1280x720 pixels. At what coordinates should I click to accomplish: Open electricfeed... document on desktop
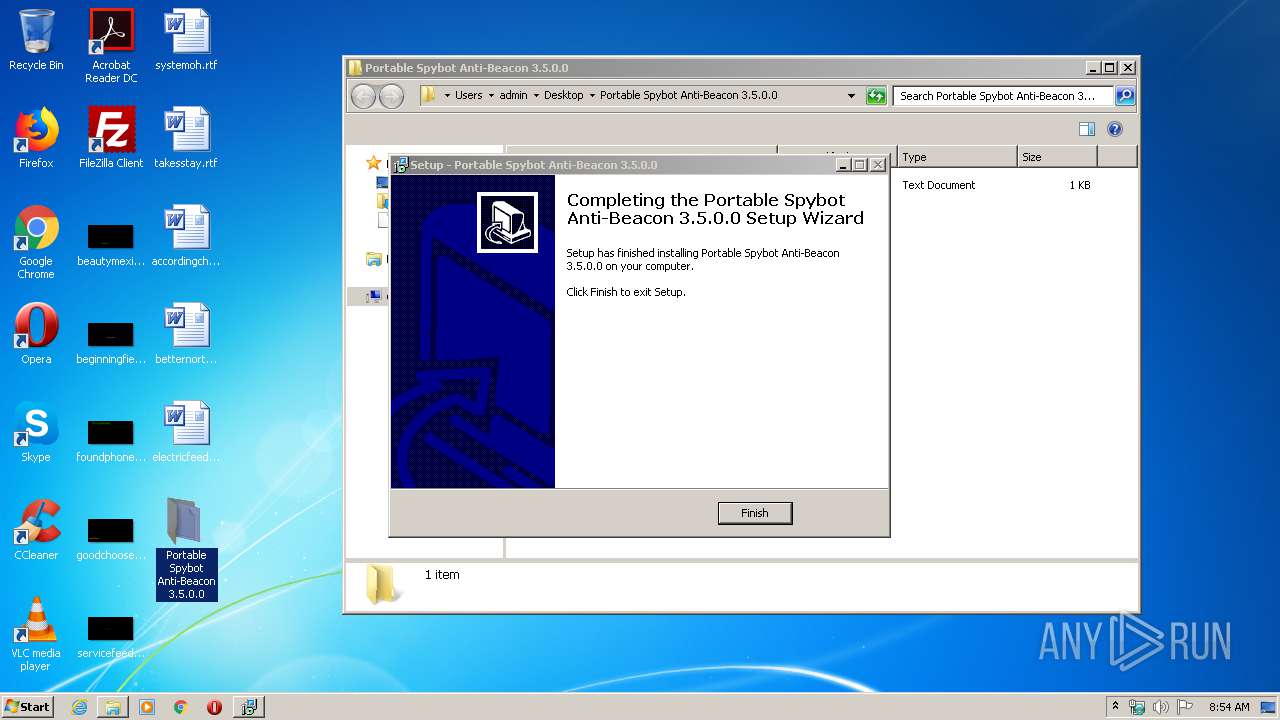click(186, 432)
